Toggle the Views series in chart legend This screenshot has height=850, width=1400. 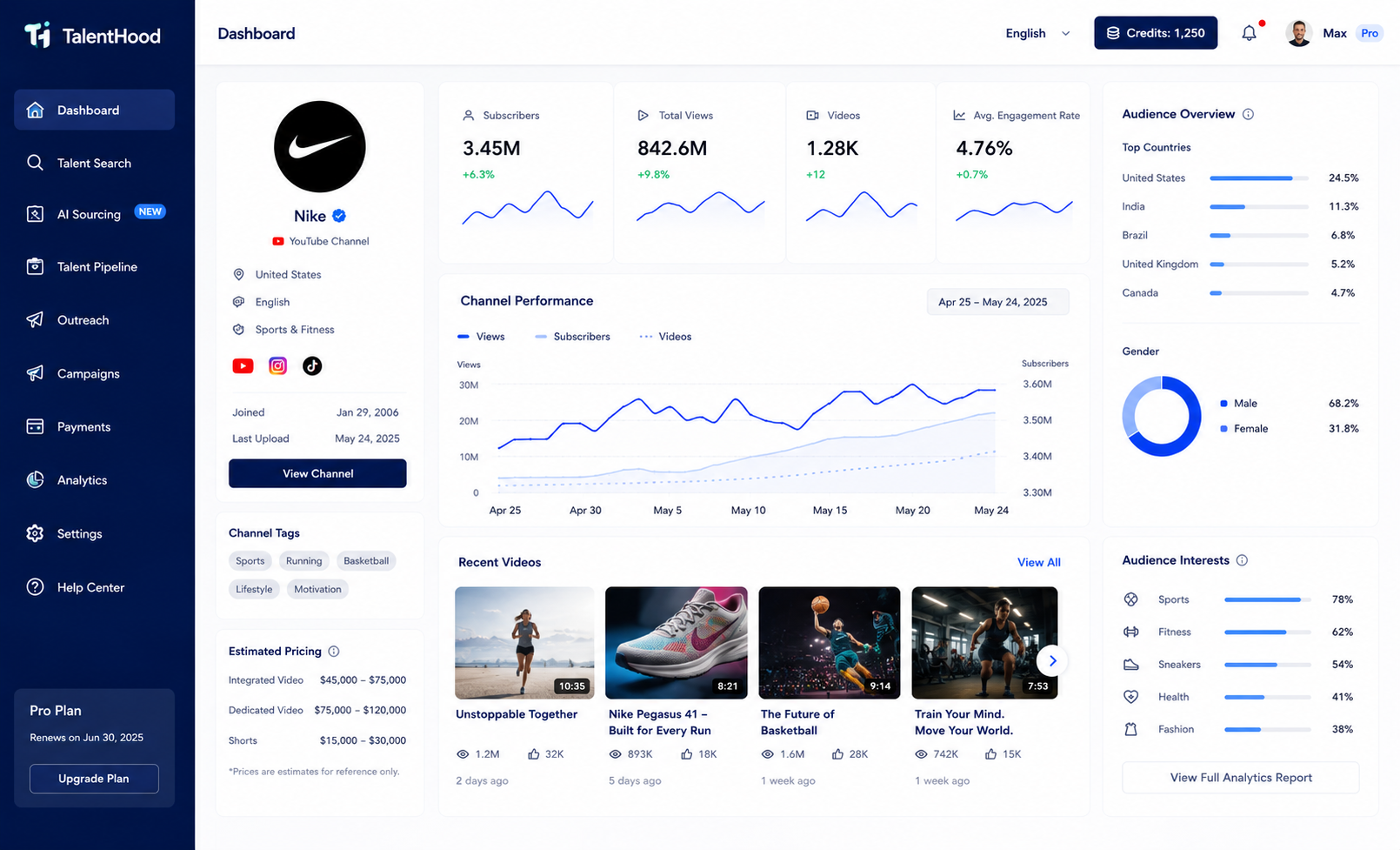pyautogui.click(x=481, y=337)
